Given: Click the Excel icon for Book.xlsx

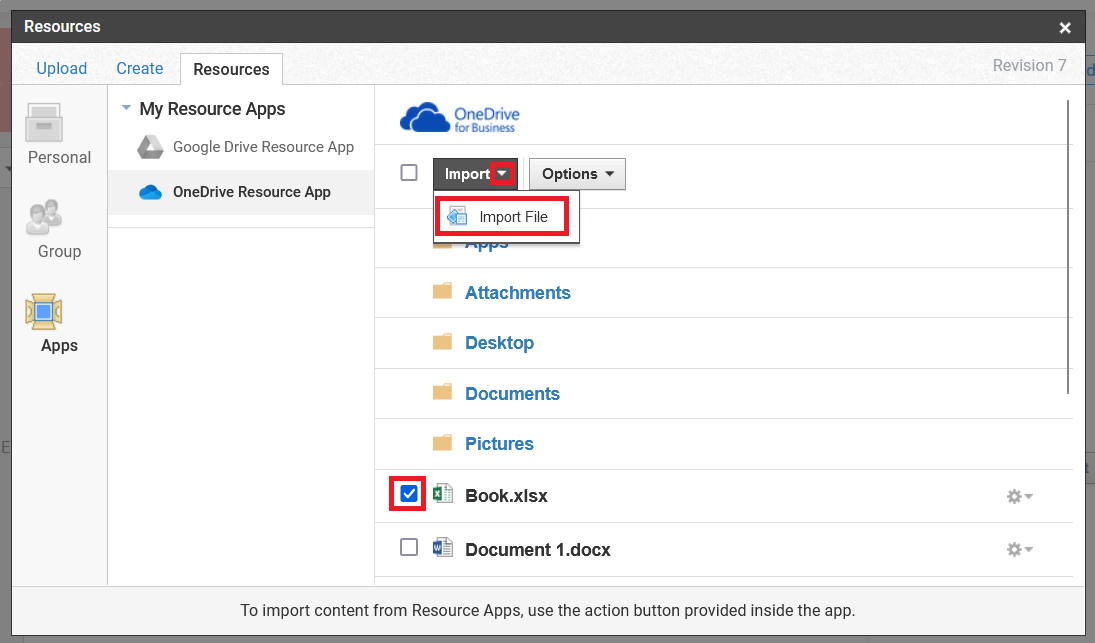Looking at the screenshot, I should point(443,494).
